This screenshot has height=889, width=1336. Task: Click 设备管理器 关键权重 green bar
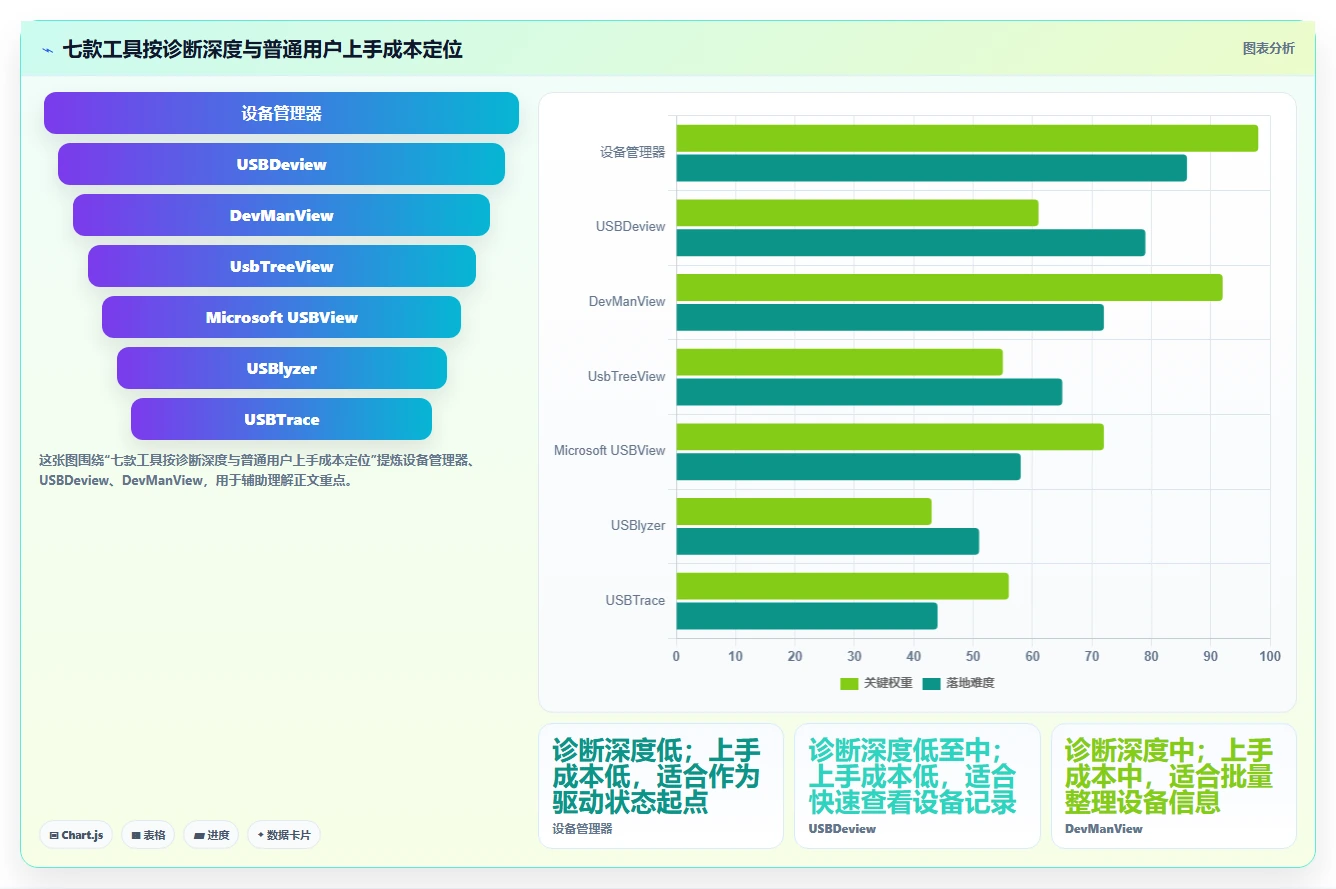pos(967,138)
